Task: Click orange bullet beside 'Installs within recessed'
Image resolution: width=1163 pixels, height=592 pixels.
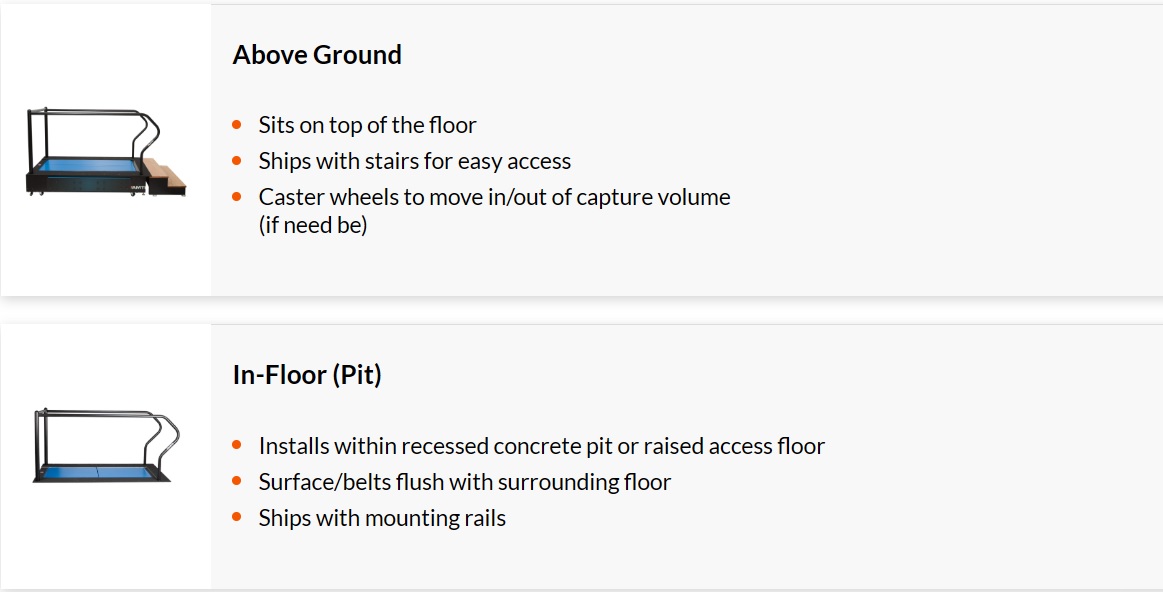Action: (237, 445)
